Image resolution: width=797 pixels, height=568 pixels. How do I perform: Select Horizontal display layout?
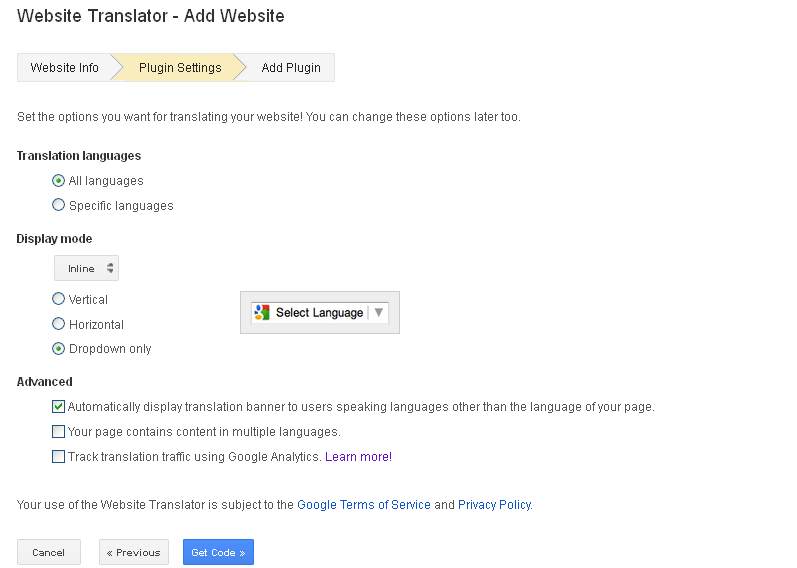tap(59, 324)
